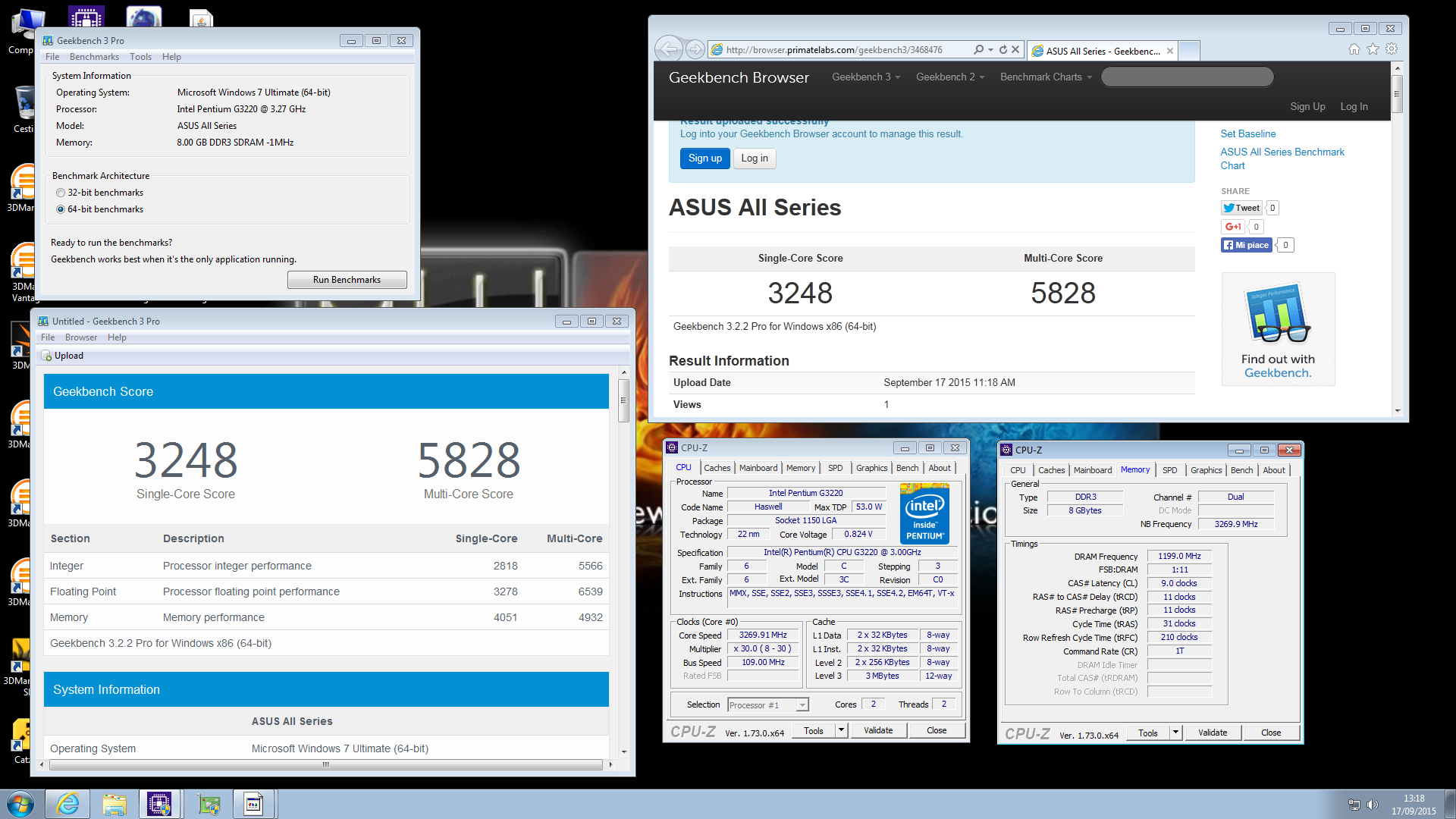The image size is (1456, 819).
Task: Open the Geekbench taskbar icon
Action: click(253, 804)
